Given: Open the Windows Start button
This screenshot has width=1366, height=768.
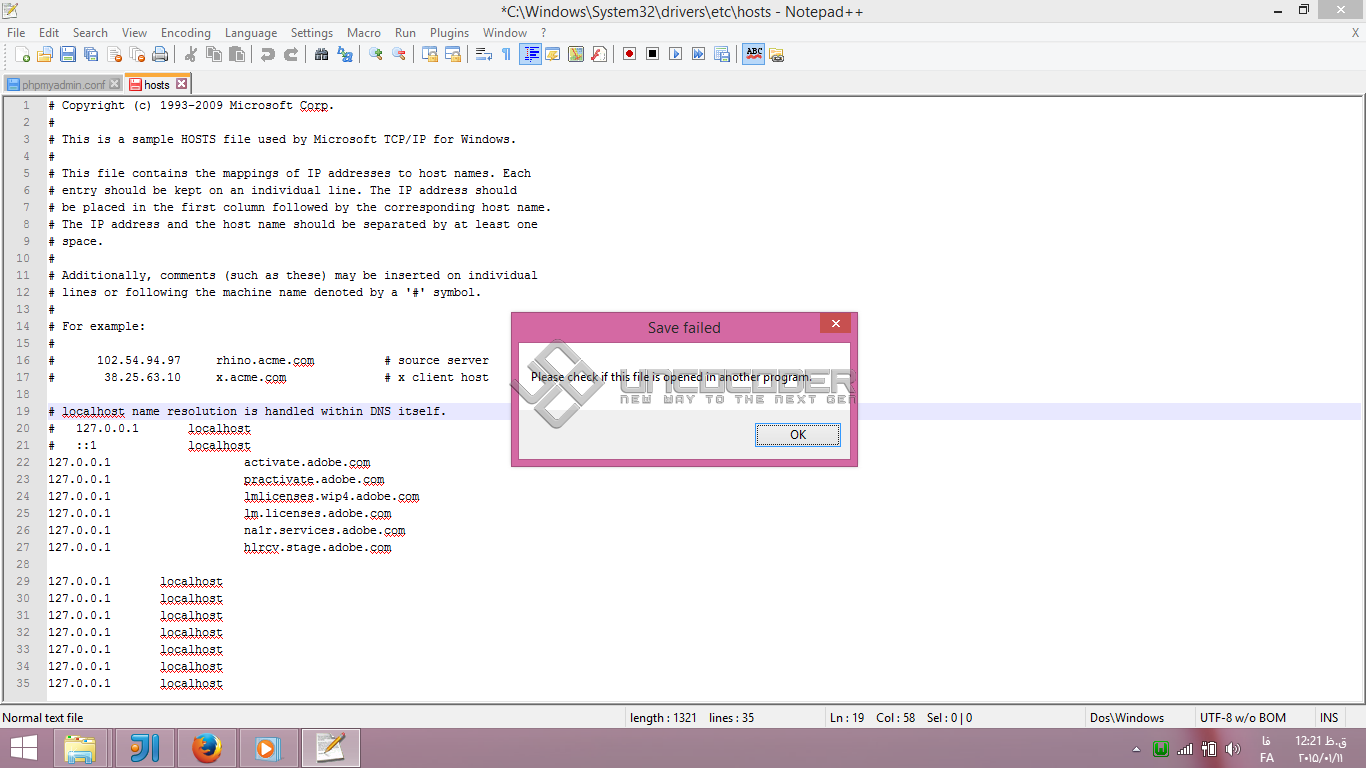Looking at the screenshot, I should pos(24,748).
